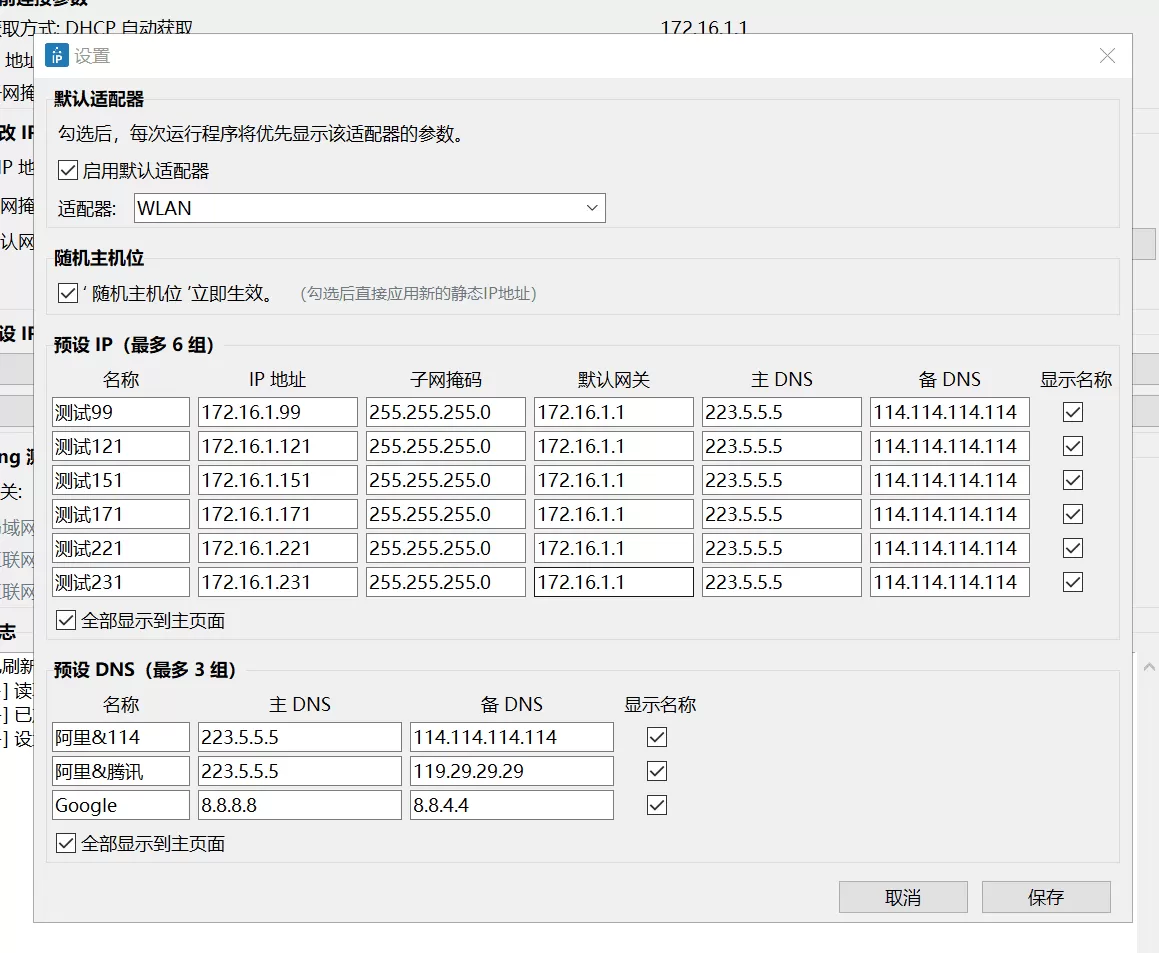
Task: Toggle 显示名称 checkbox for 阿里&114 row
Action: [x=656, y=737]
